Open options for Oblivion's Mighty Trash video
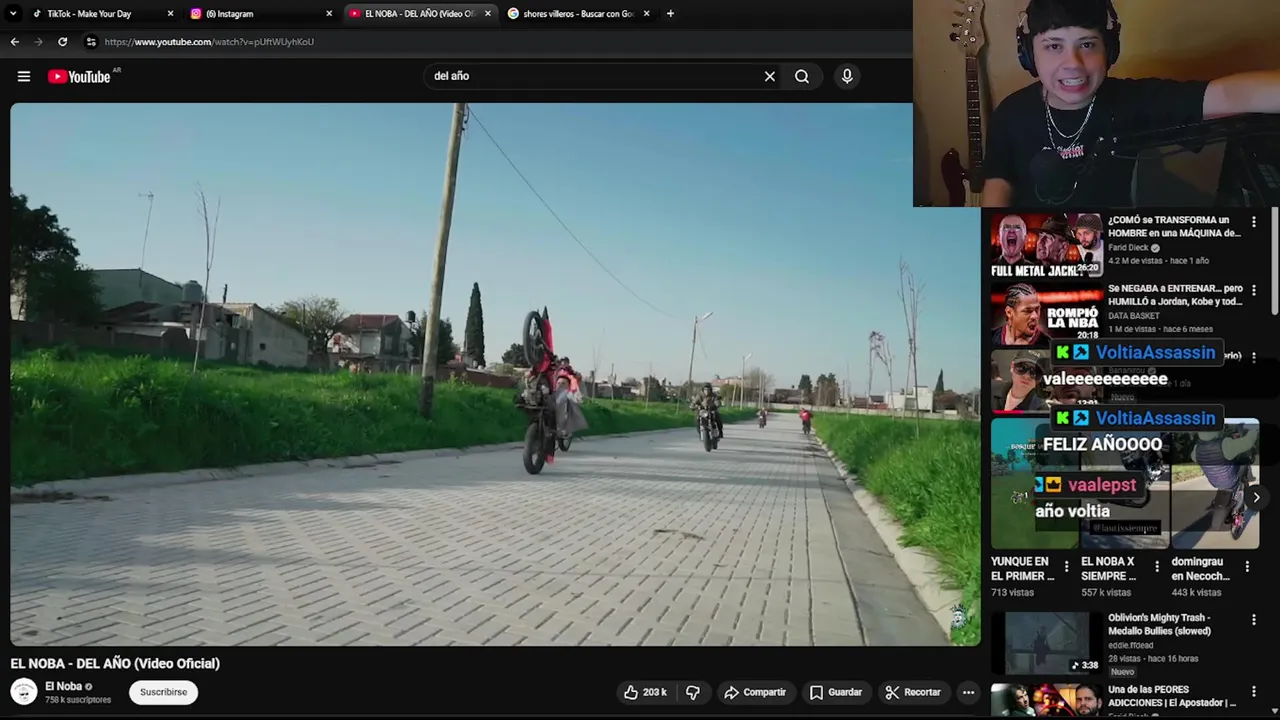Screen dimensions: 1280x720 click(1254, 620)
